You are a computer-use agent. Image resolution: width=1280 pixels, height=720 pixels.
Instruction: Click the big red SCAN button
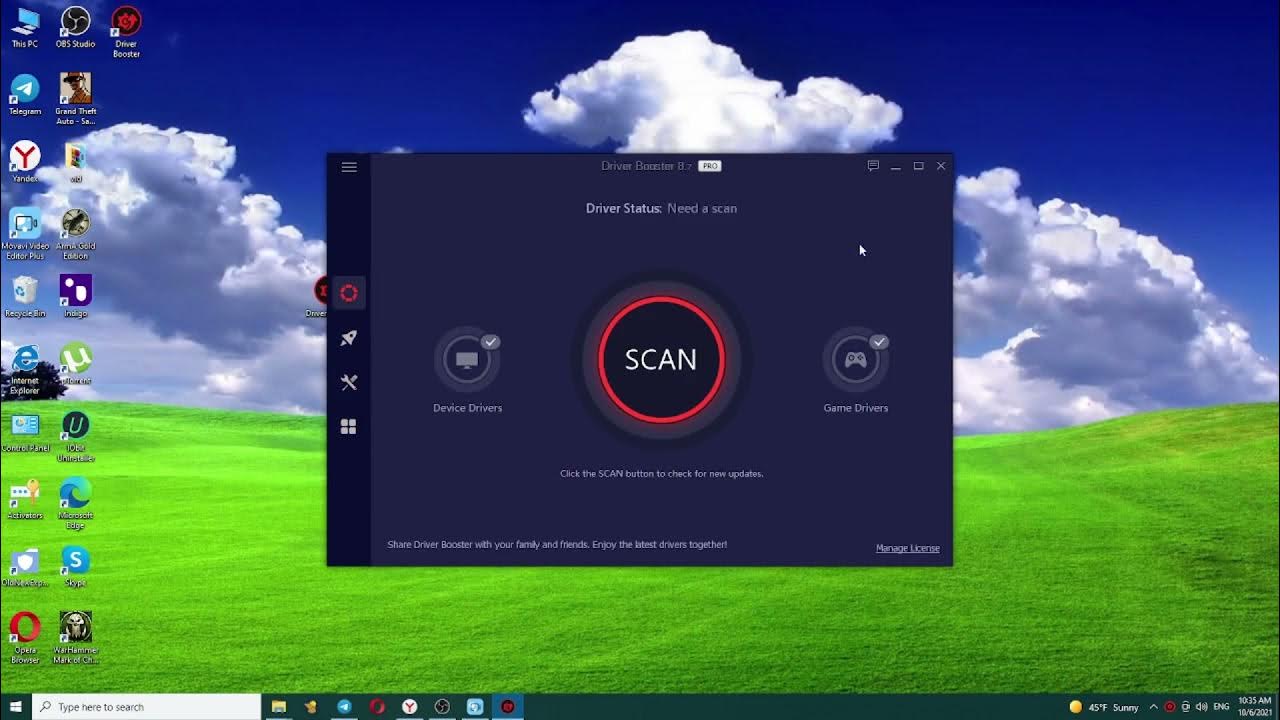pyautogui.click(x=661, y=360)
